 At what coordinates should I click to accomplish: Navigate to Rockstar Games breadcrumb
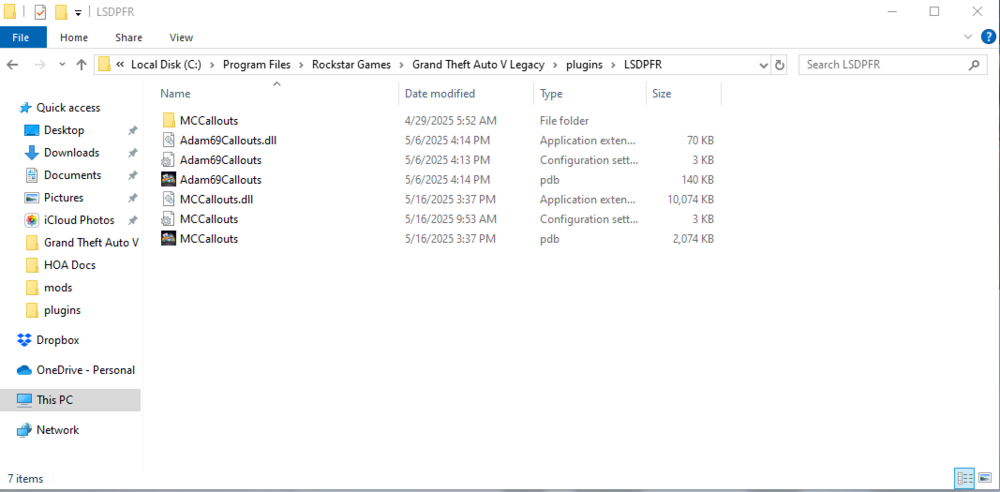click(x=351, y=64)
